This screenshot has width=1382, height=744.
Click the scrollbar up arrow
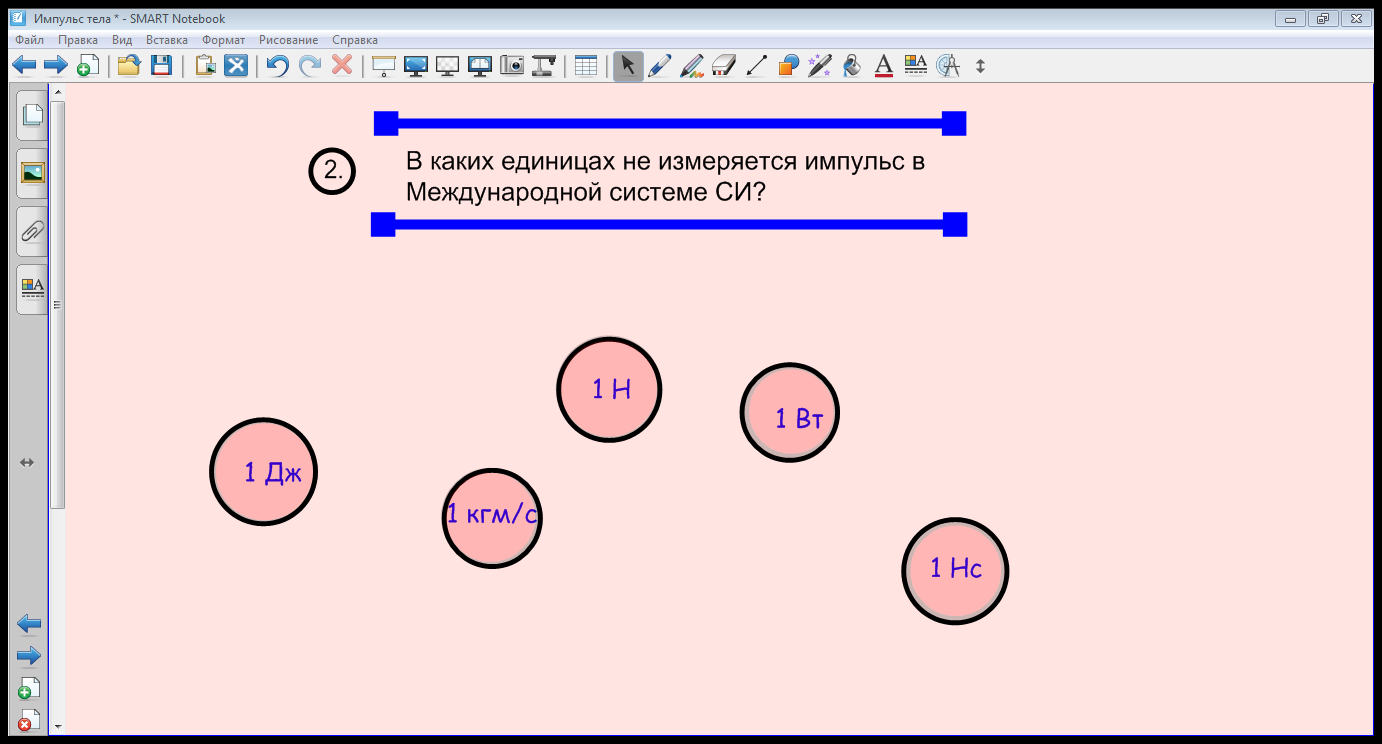pyautogui.click(x=57, y=92)
